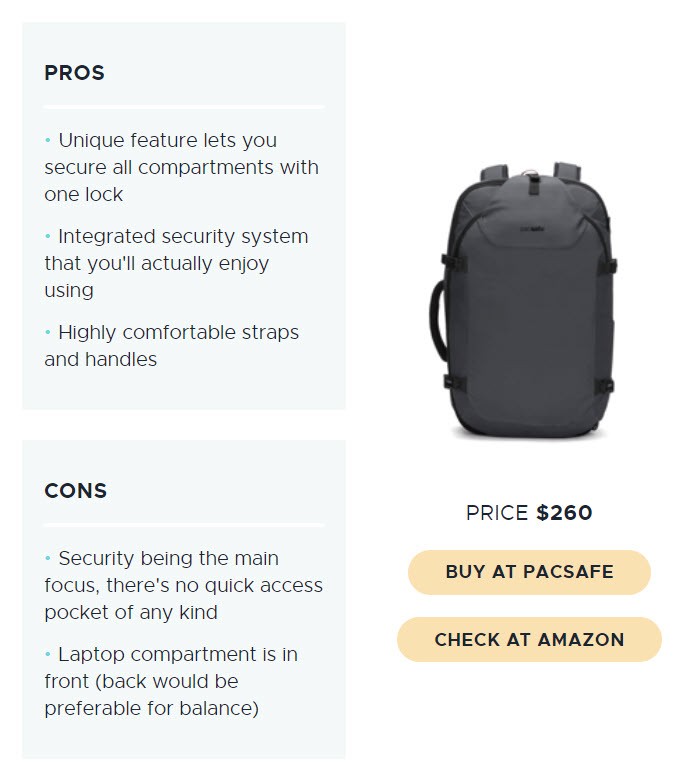Select the PROS heading

pos(74,73)
